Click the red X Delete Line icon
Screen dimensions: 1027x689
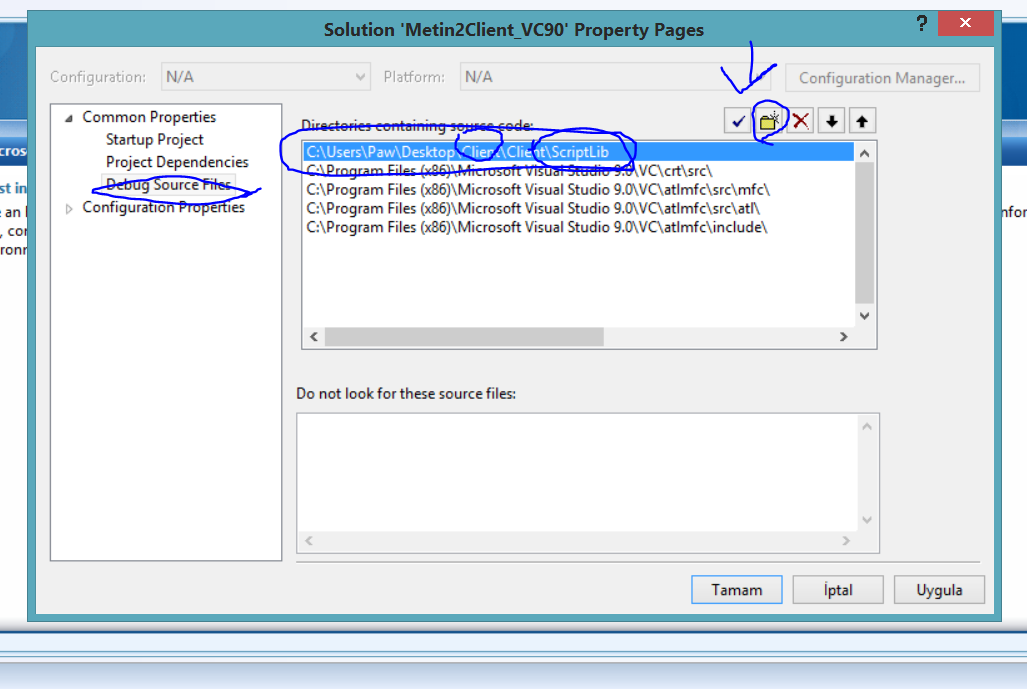[800, 121]
